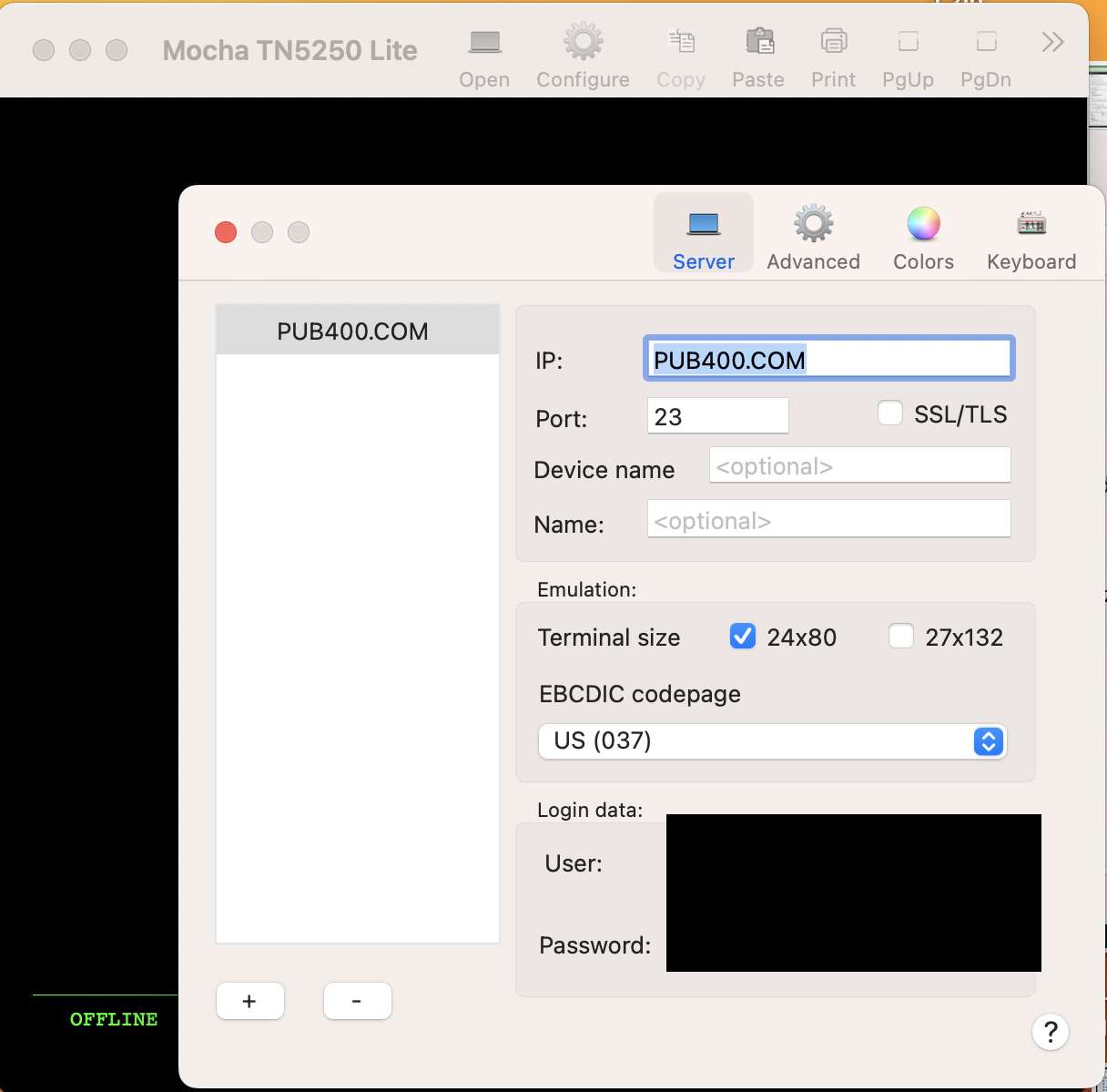Open the EBCDIC codepage dropdown
1107x1092 pixels.
pos(988,741)
